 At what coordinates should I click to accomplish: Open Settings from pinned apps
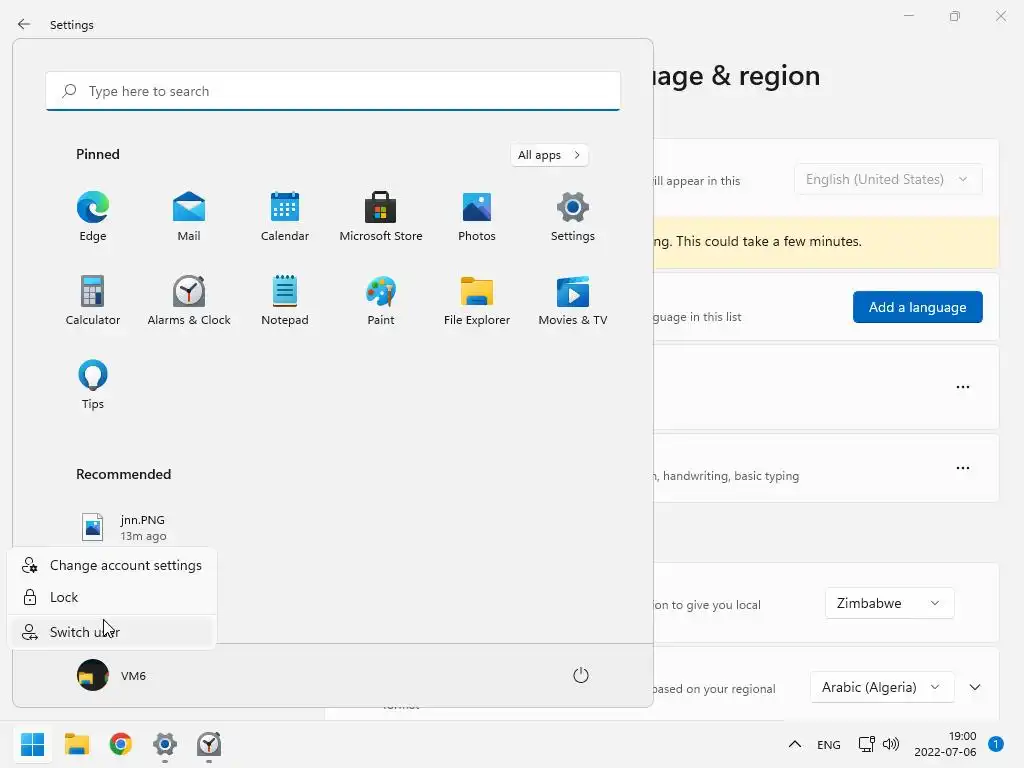[573, 216]
